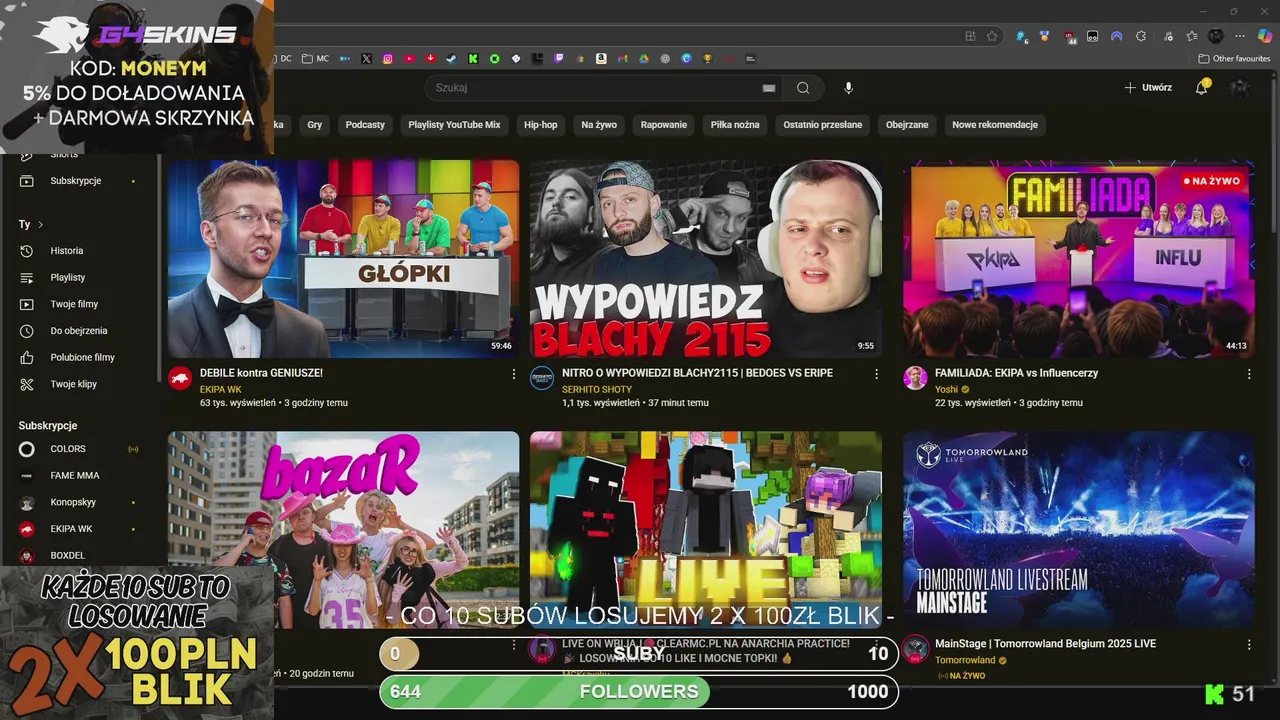
Task: Open the favourites list icon in toolbar
Action: click(x=1192, y=36)
